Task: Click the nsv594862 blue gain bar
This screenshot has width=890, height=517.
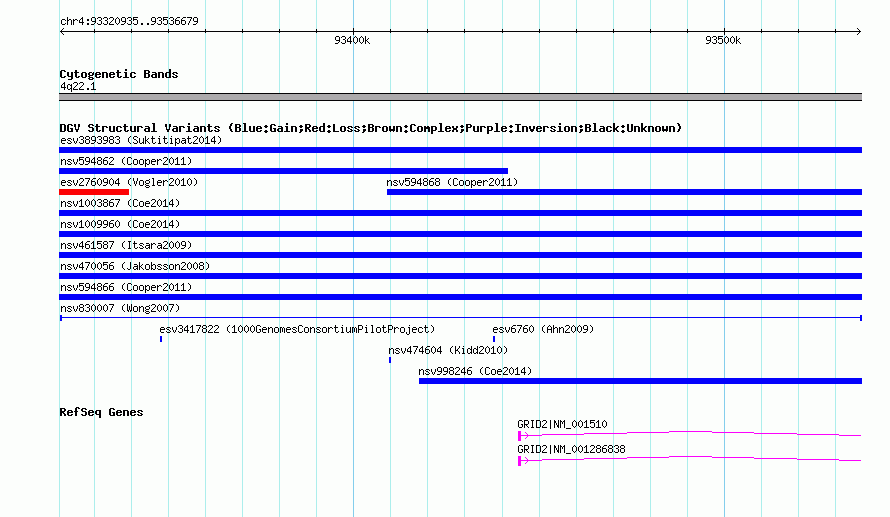Action: tap(283, 171)
